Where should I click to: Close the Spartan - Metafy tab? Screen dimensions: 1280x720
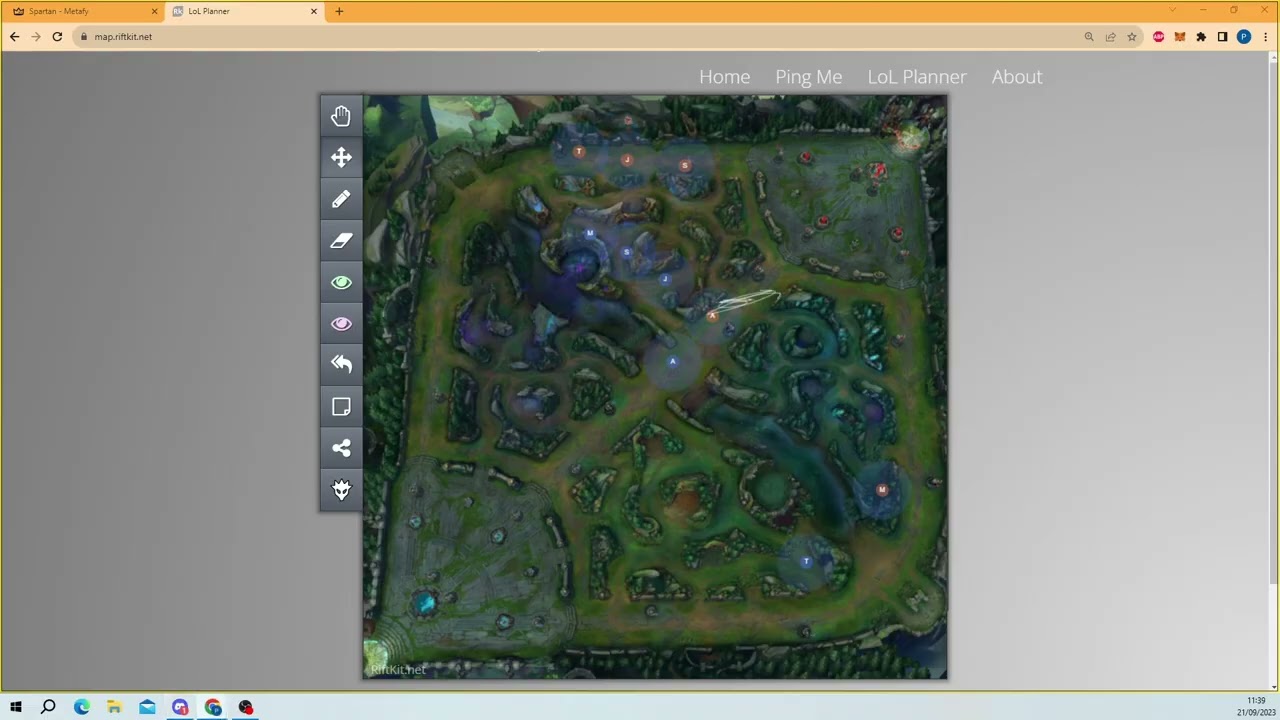154,11
